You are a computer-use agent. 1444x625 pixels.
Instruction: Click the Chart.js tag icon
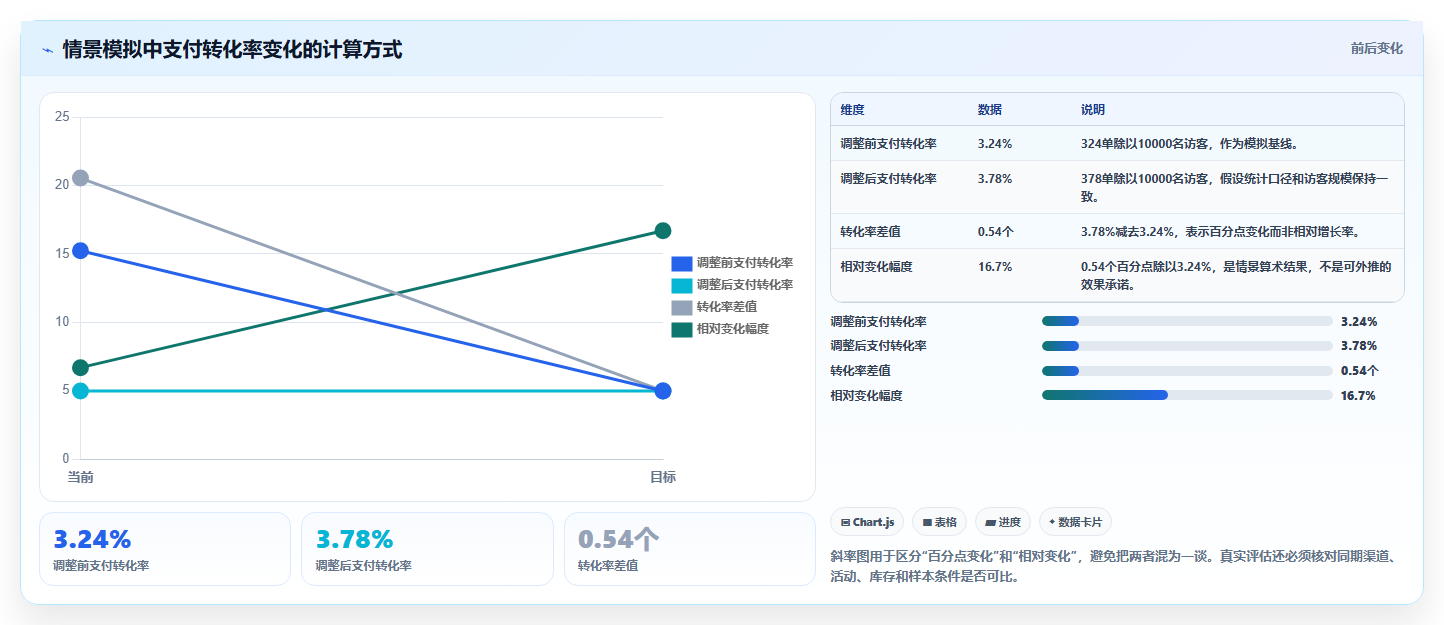pyautogui.click(x=846, y=522)
